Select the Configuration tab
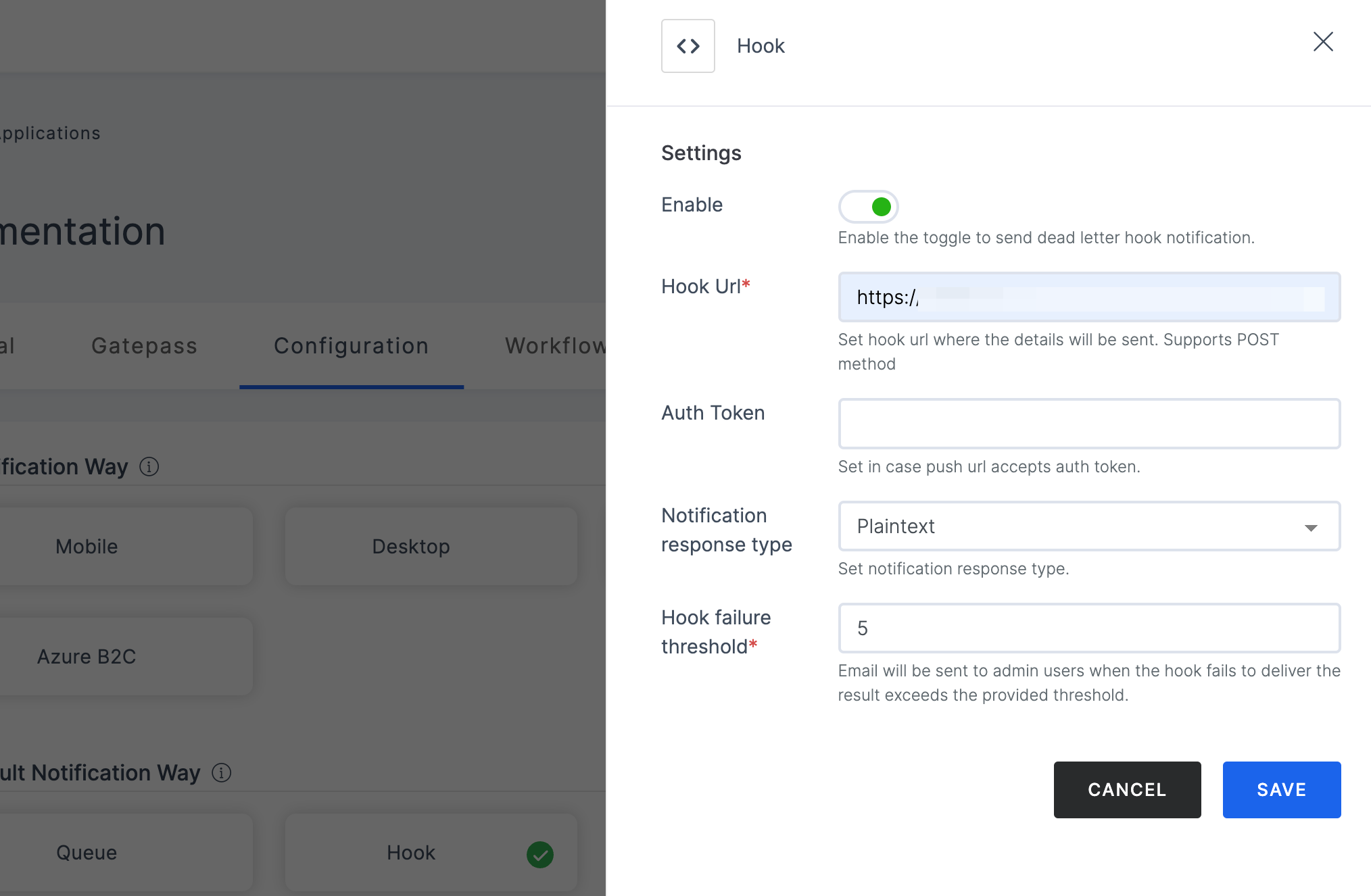1371x896 pixels. 351,345
